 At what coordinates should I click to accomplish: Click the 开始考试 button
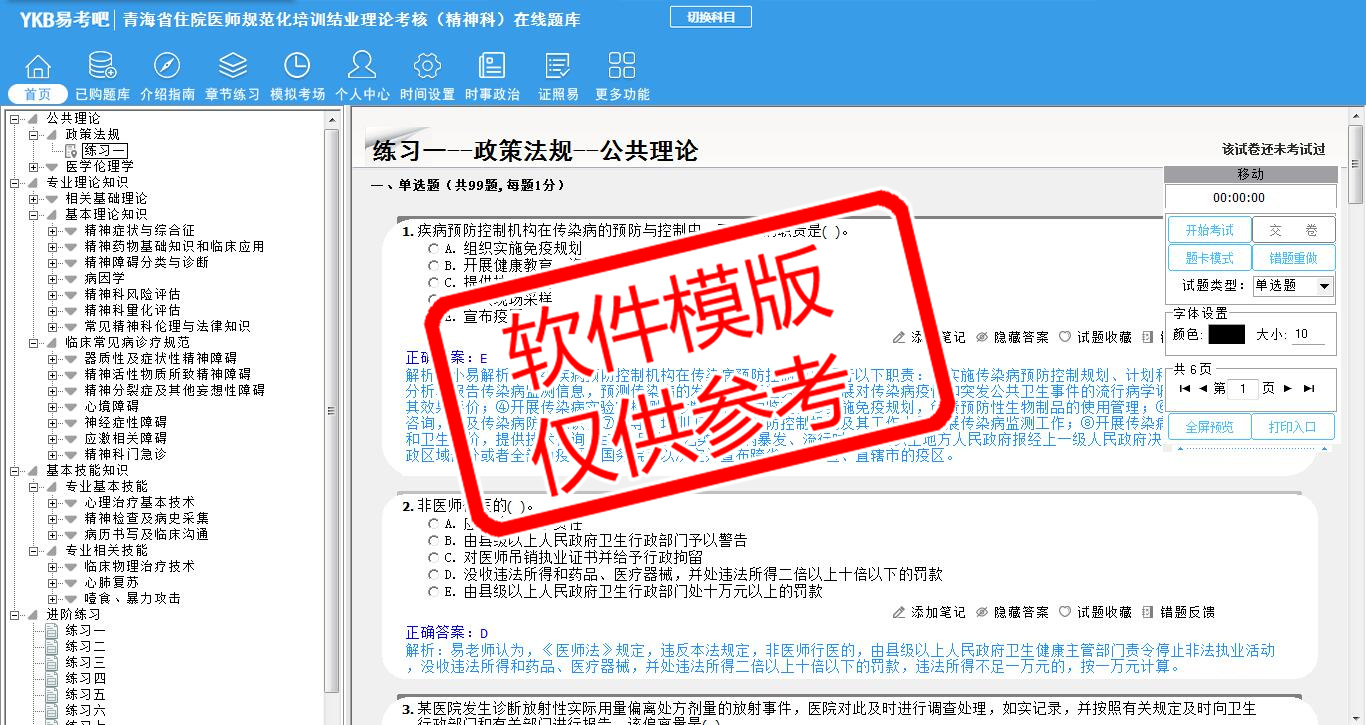pyautogui.click(x=1209, y=230)
